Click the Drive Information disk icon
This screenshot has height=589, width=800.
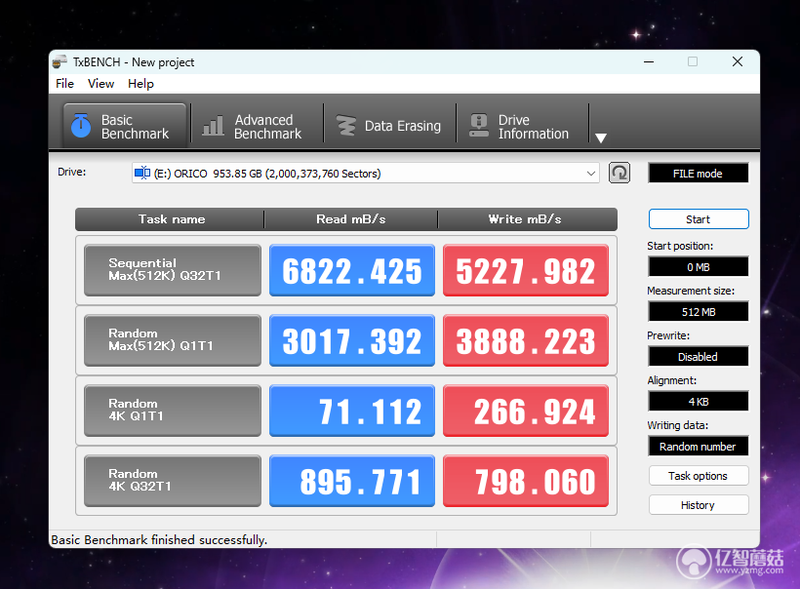(479, 126)
